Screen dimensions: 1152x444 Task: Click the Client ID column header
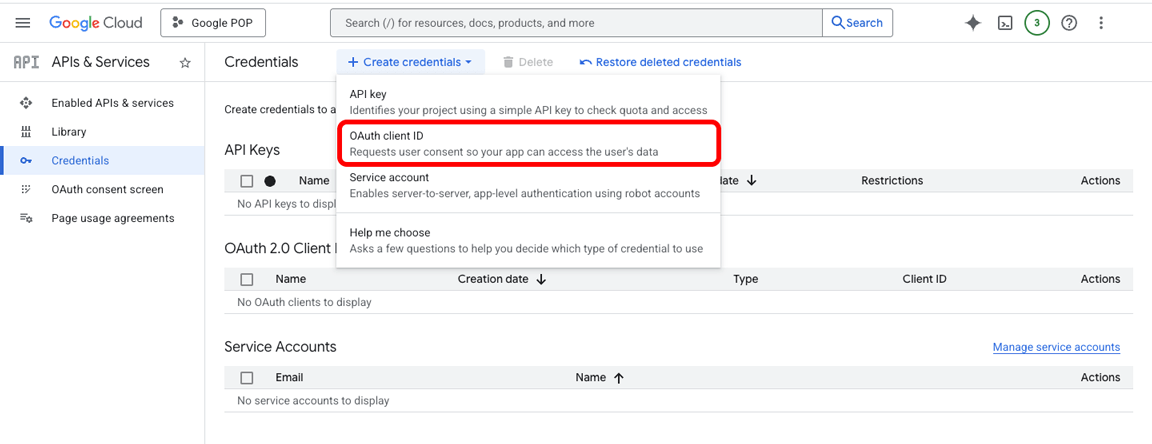924,279
